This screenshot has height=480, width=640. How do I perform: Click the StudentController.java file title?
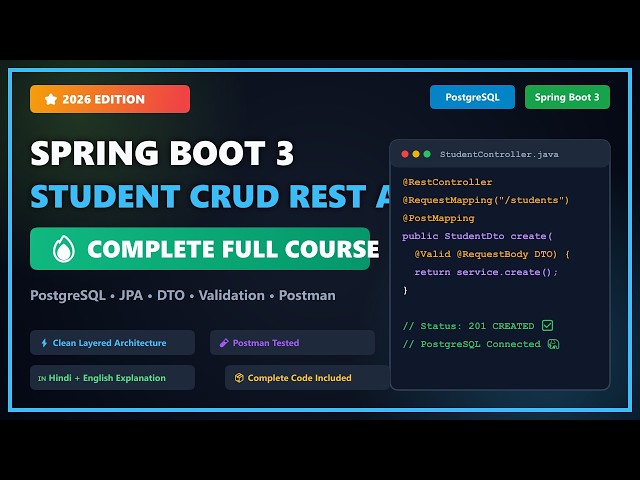click(x=499, y=154)
